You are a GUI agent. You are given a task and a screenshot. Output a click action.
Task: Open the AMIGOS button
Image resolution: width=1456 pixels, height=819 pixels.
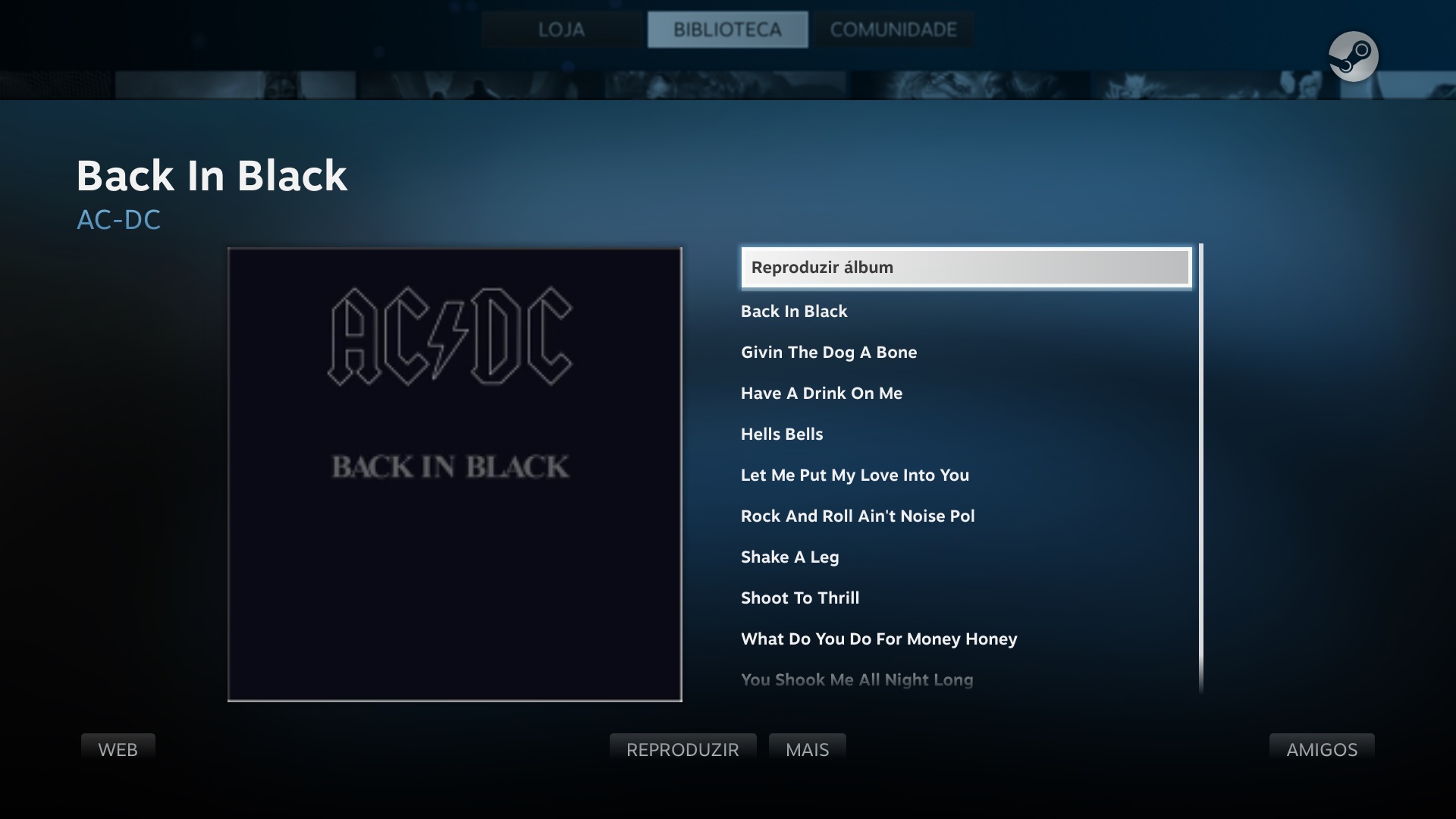(1322, 749)
